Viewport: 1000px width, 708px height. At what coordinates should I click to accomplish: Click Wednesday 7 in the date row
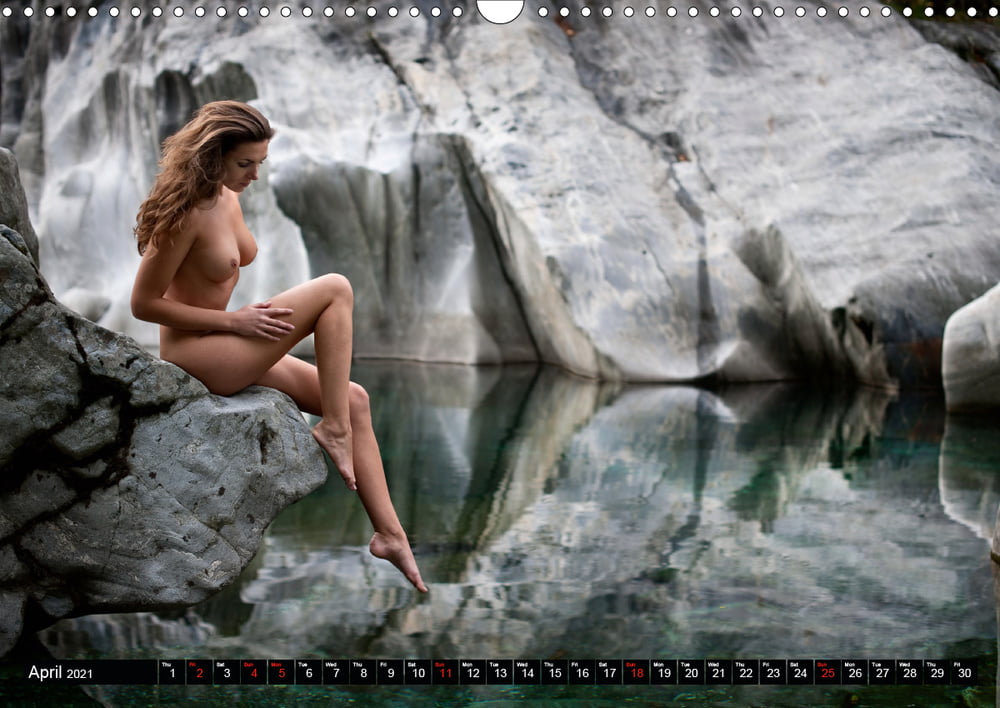point(335,672)
